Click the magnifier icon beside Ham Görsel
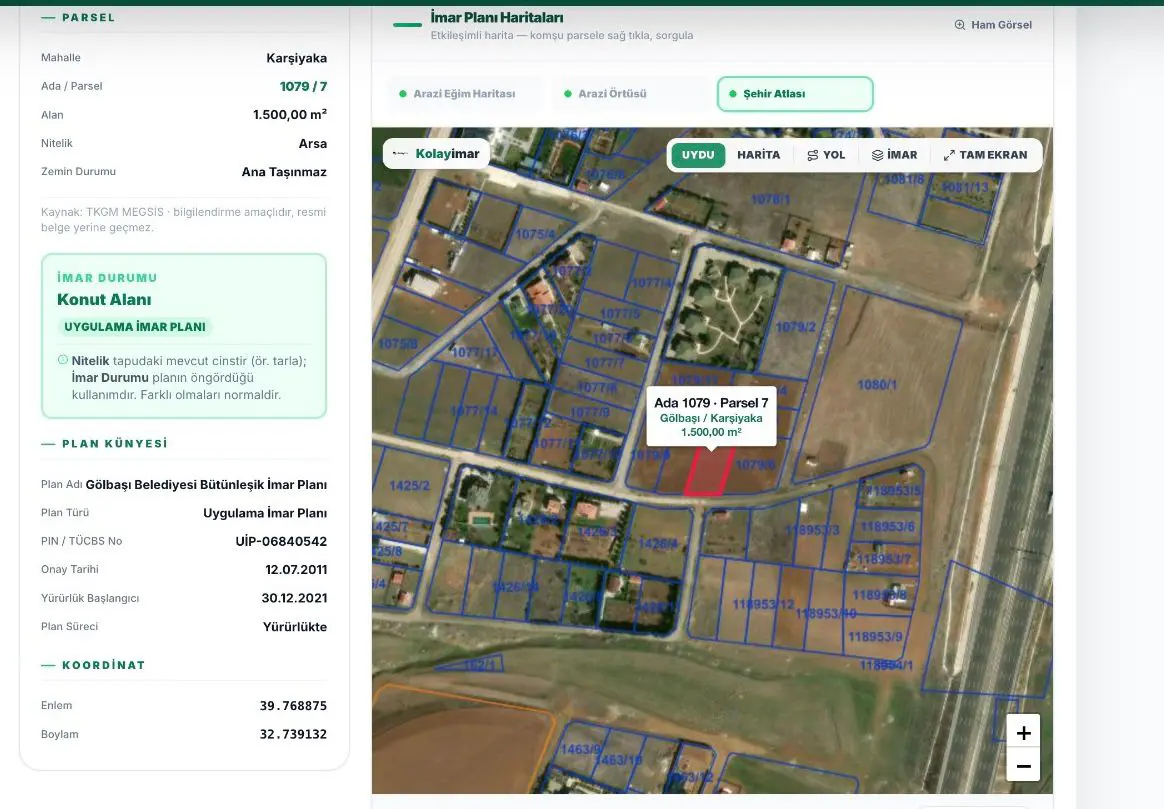This screenshot has height=809, width=1164. 960,25
